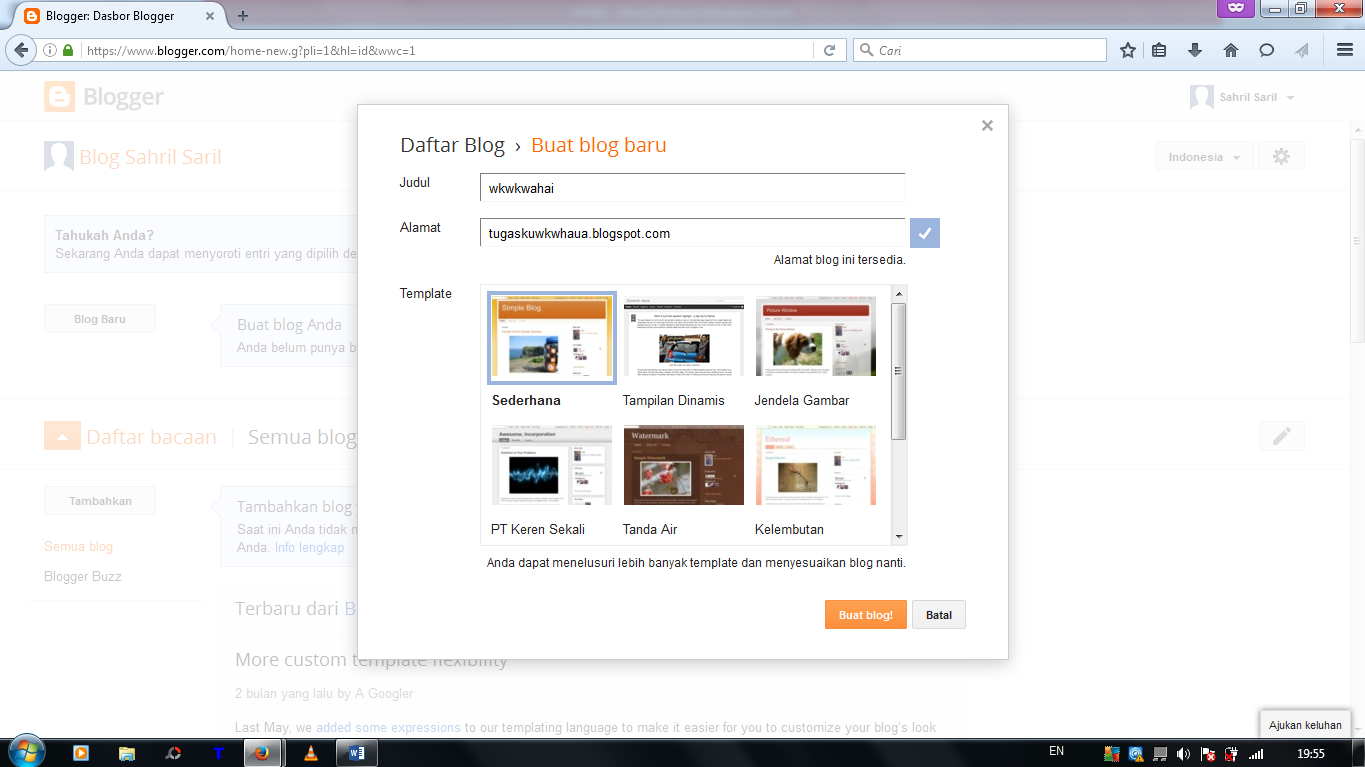1365x767 pixels.
Task: Click the Blogger logo
Action: tap(104, 97)
